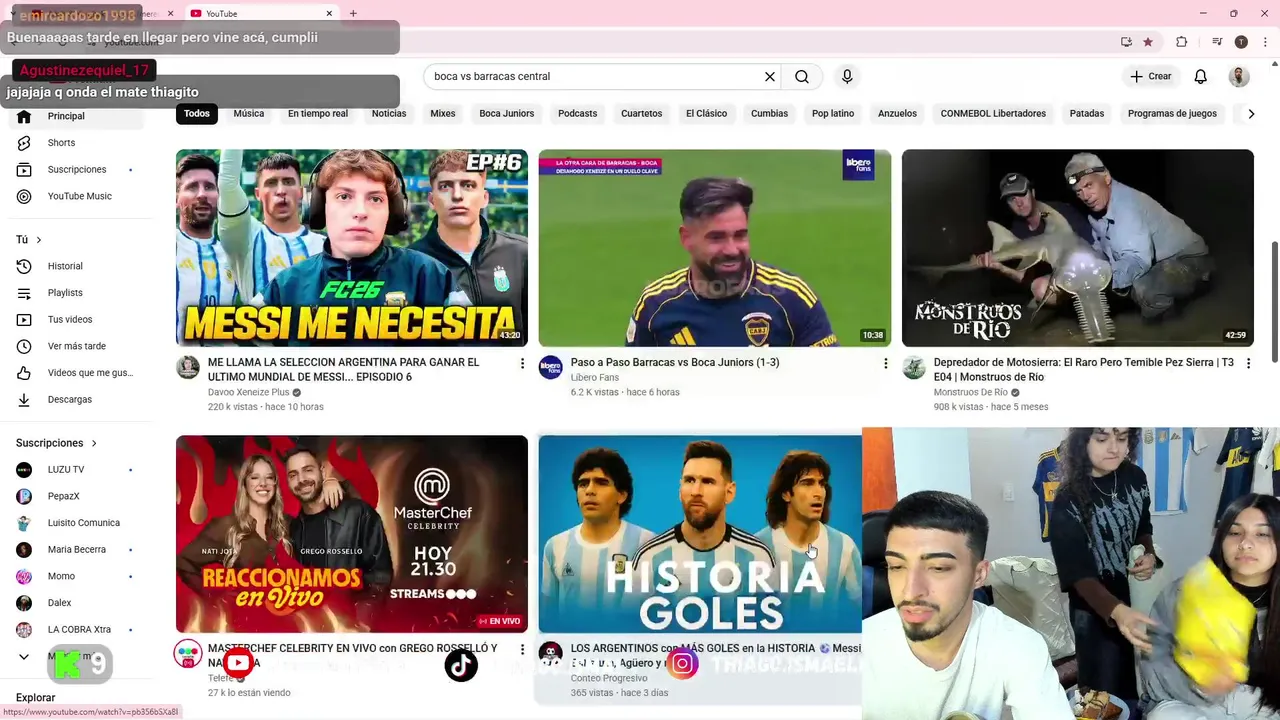The width and height of the screenshot is (1280, 720).
Task: Open the LA COBRA Xtra channel subscription
Action: coord(76,629)
